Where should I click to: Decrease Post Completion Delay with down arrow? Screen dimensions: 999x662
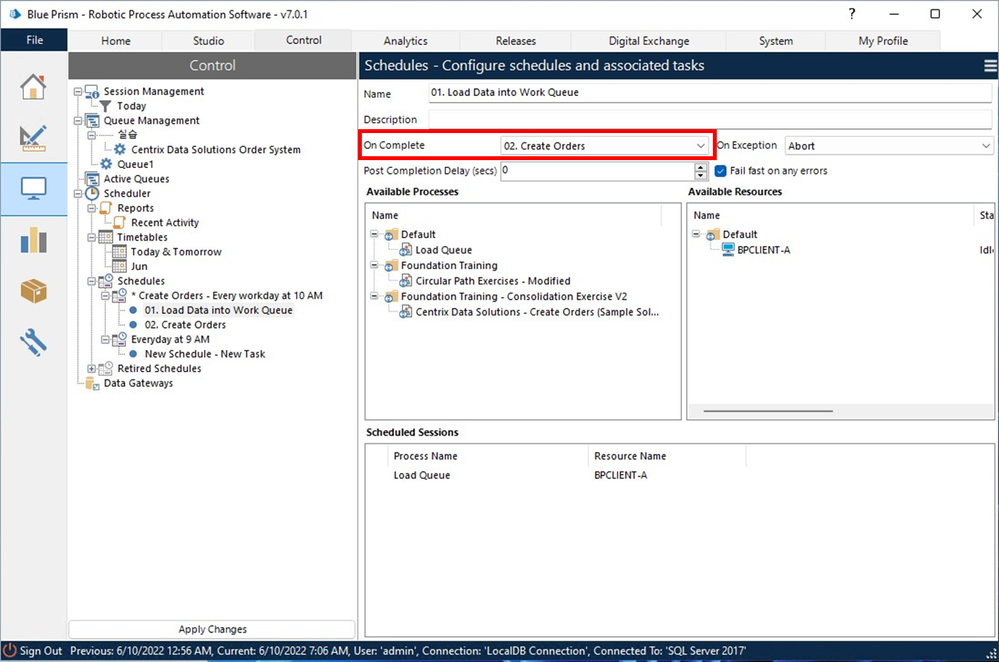701,175
